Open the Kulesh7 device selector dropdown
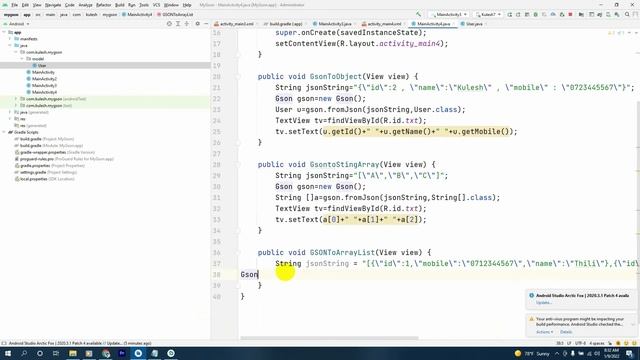Viewport: 640px width, 360px height. point(488,14)
